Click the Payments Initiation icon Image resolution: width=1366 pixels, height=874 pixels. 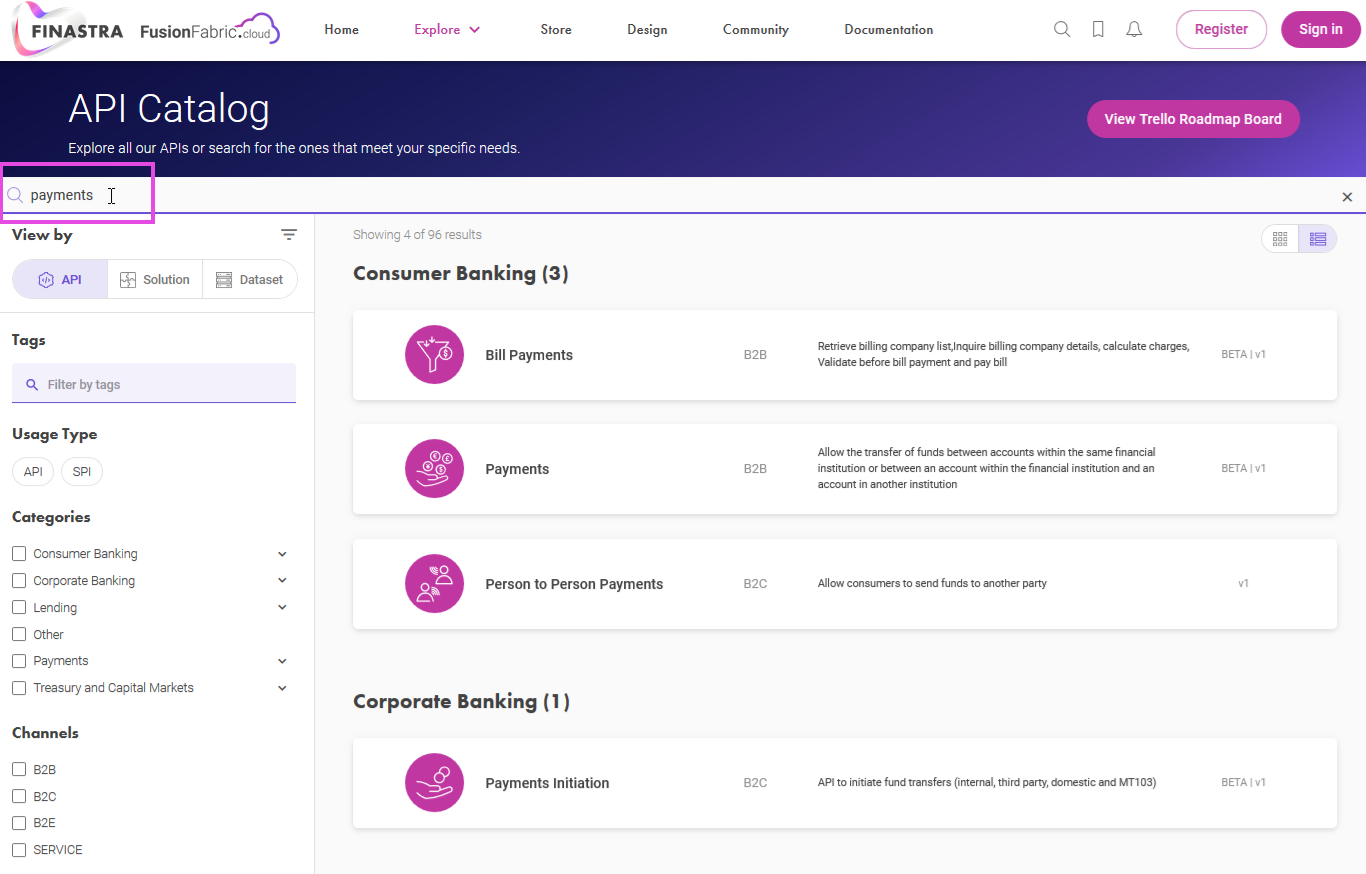434,782
